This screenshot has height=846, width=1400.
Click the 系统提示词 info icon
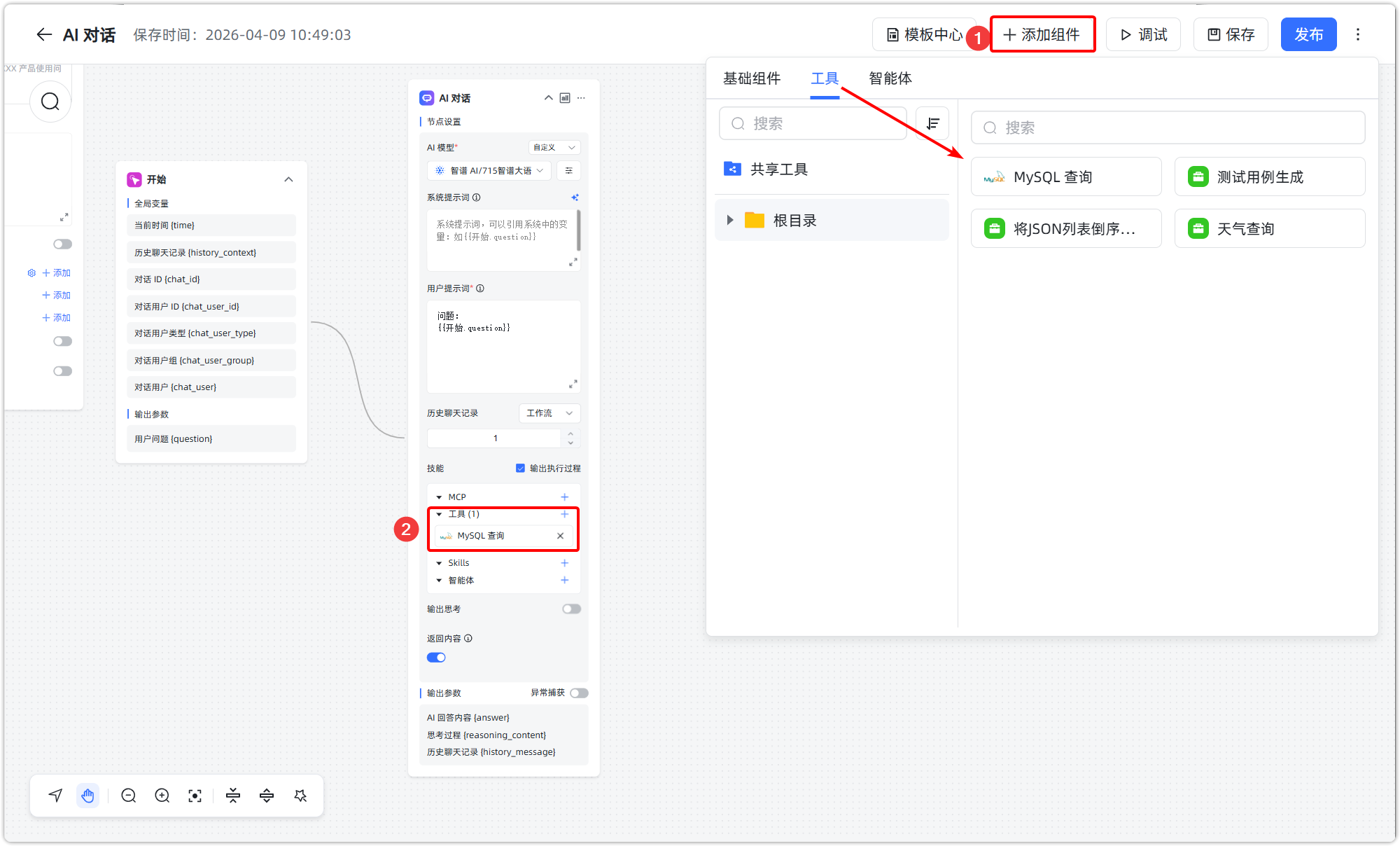[x=476, y=197]
